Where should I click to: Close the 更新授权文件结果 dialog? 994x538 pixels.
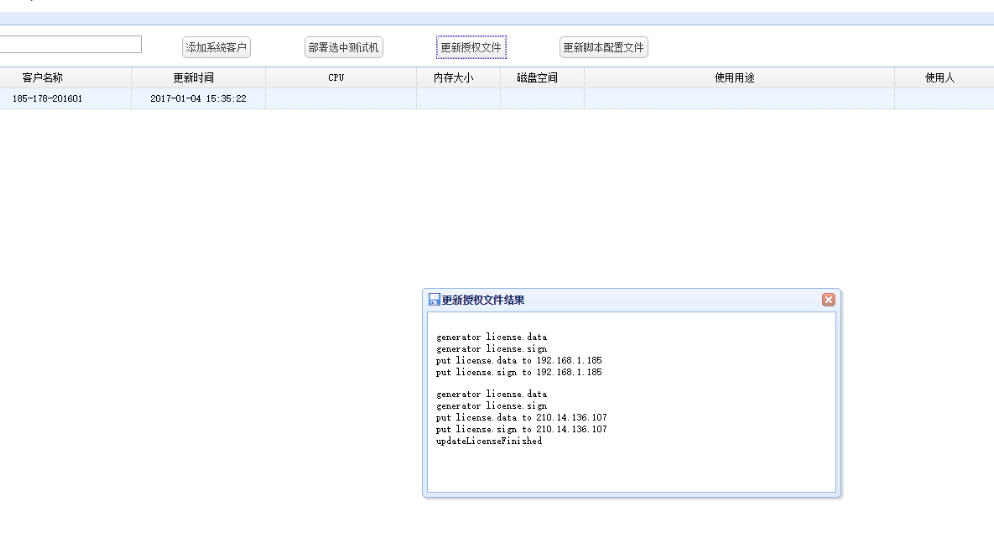click(x=829, y=300)
